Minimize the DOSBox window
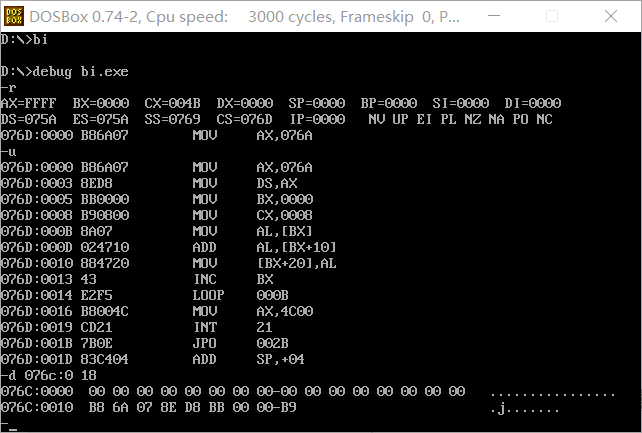Image resolution: width=642 pixels, height=433 pixels. coord(494,16)
